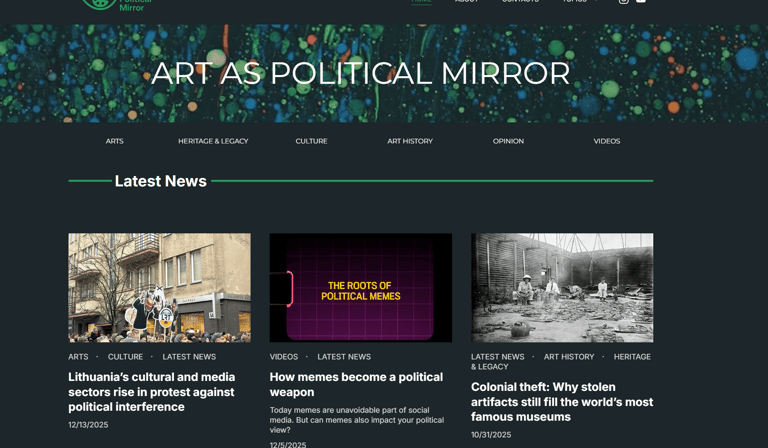768x448 pixels.
Task: Open the Arts category tab
Action: pyautogui.click(x=115, y=141)
